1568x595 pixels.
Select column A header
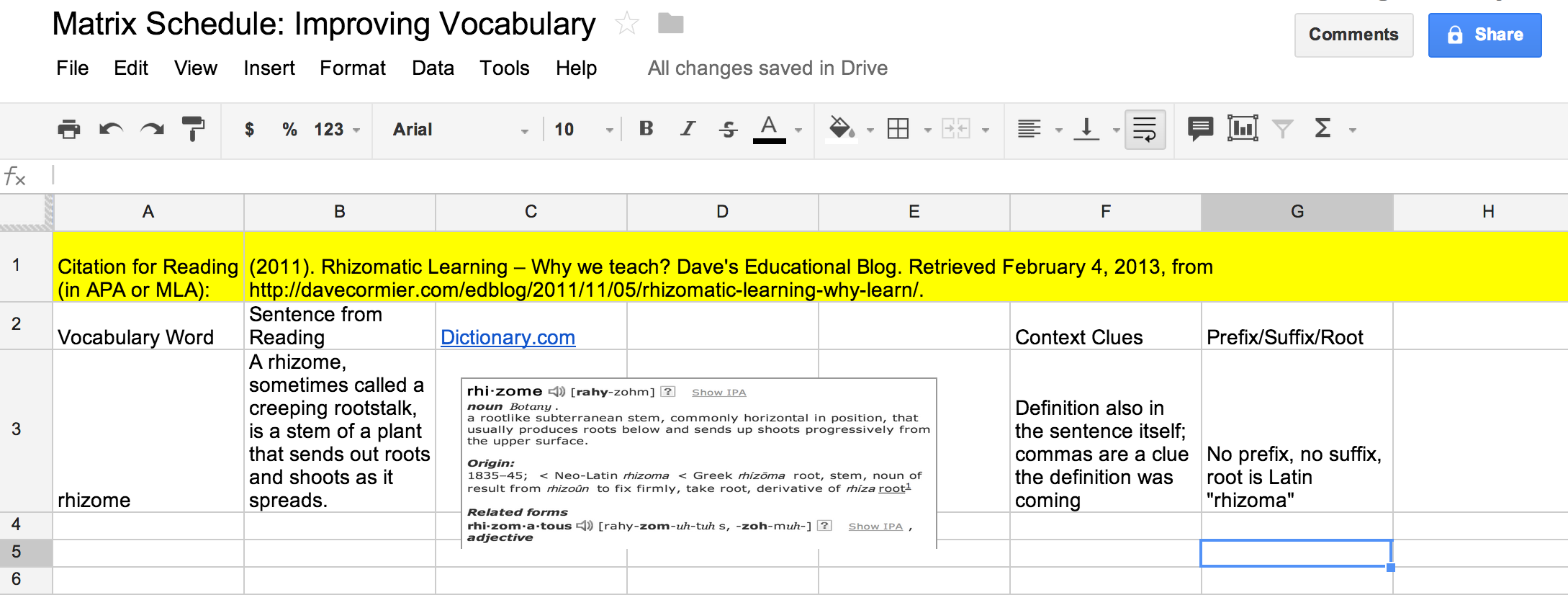tap(148, 212)
